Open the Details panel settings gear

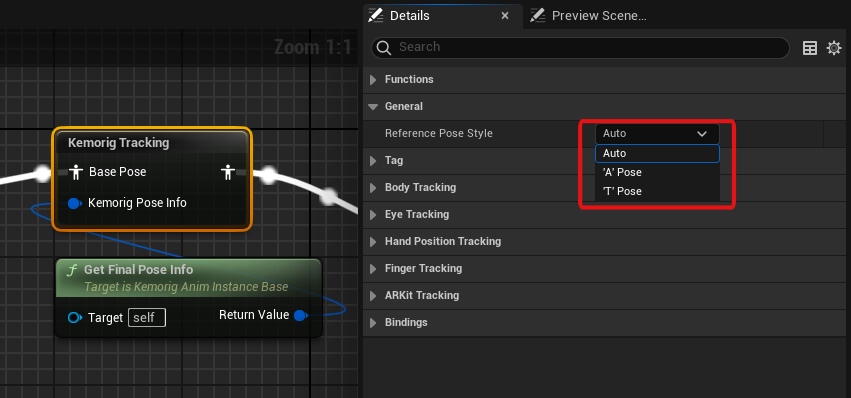pos(834,48)
